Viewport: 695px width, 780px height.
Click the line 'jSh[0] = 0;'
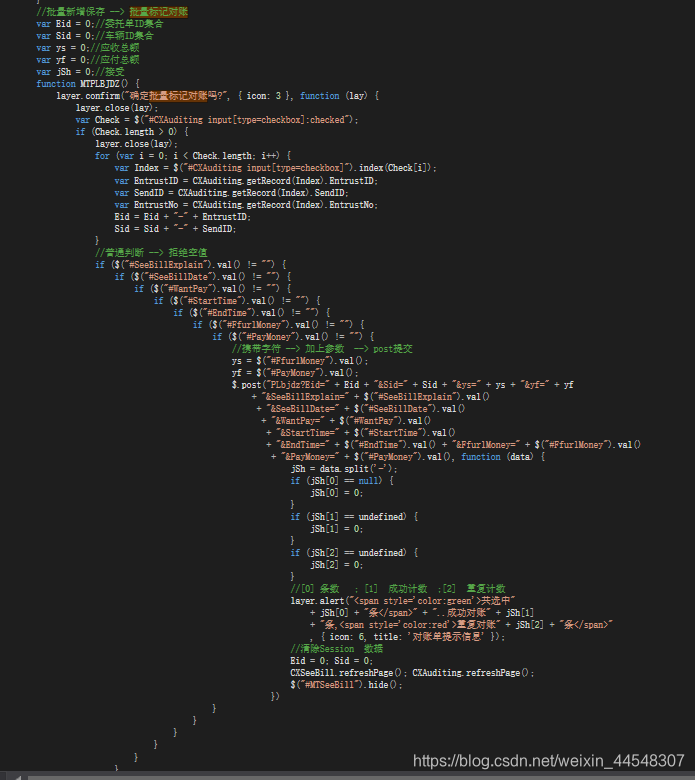337,492
